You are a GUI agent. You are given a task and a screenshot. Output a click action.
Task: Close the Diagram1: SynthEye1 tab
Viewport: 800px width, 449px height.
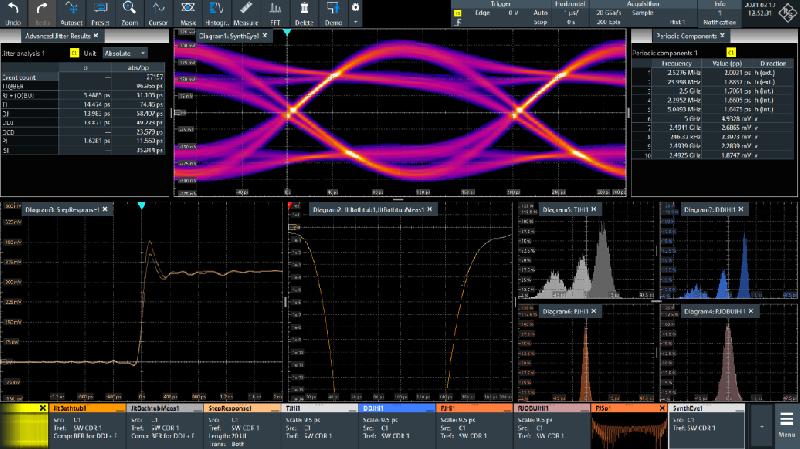265,36
